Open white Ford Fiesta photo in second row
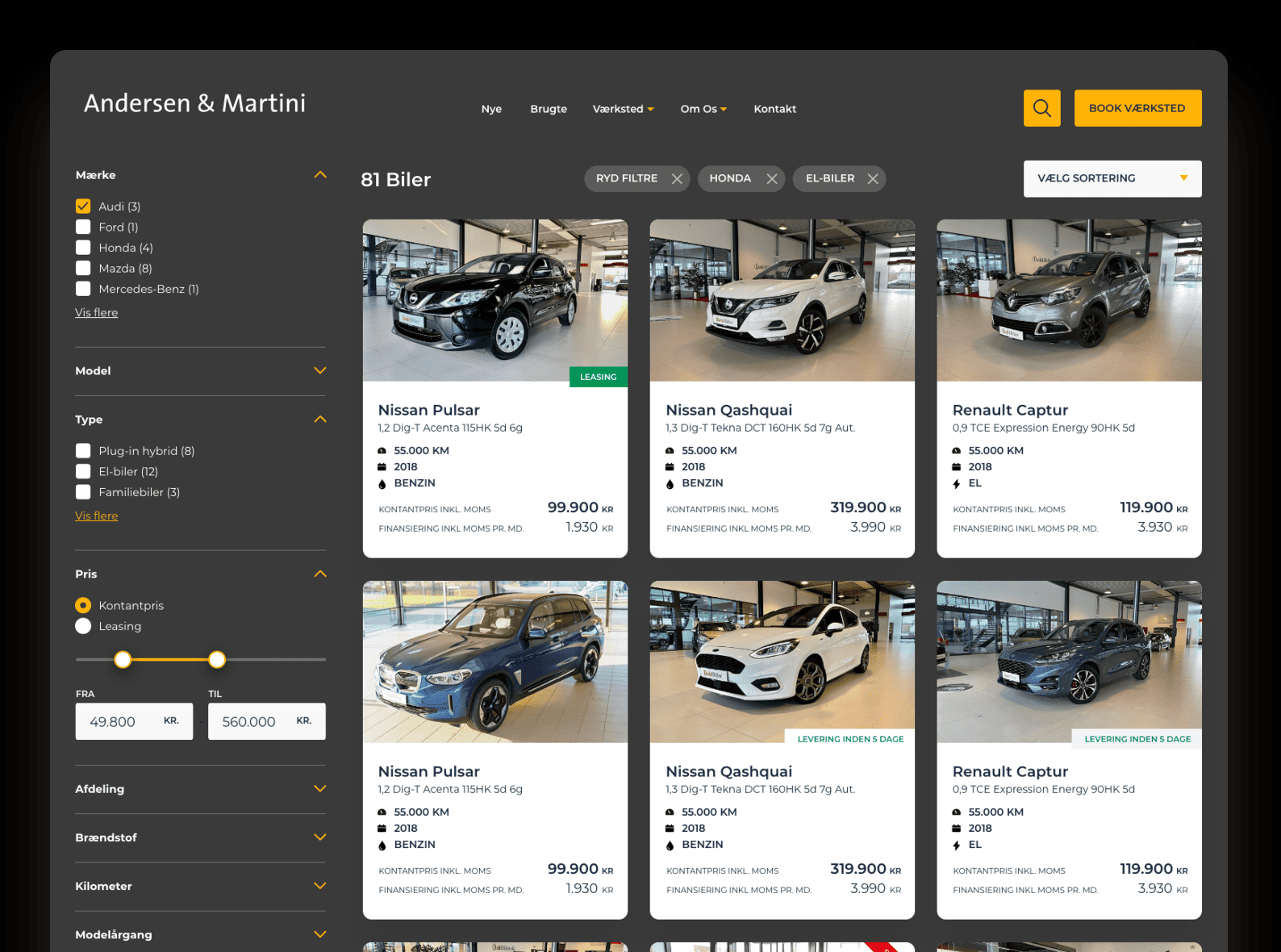The width and height of the screenshot is (1281, 952). click(782, 662)
